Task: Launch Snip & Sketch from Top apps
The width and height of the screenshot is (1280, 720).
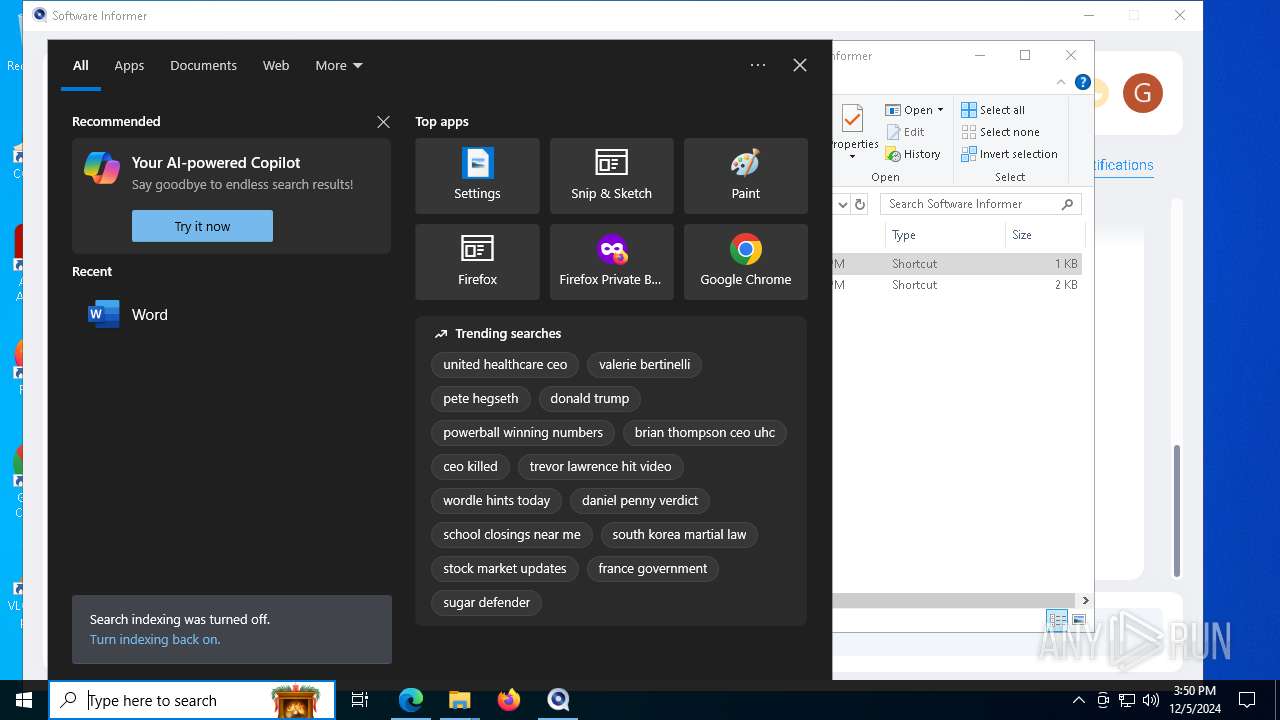Action: pos(611,176)
